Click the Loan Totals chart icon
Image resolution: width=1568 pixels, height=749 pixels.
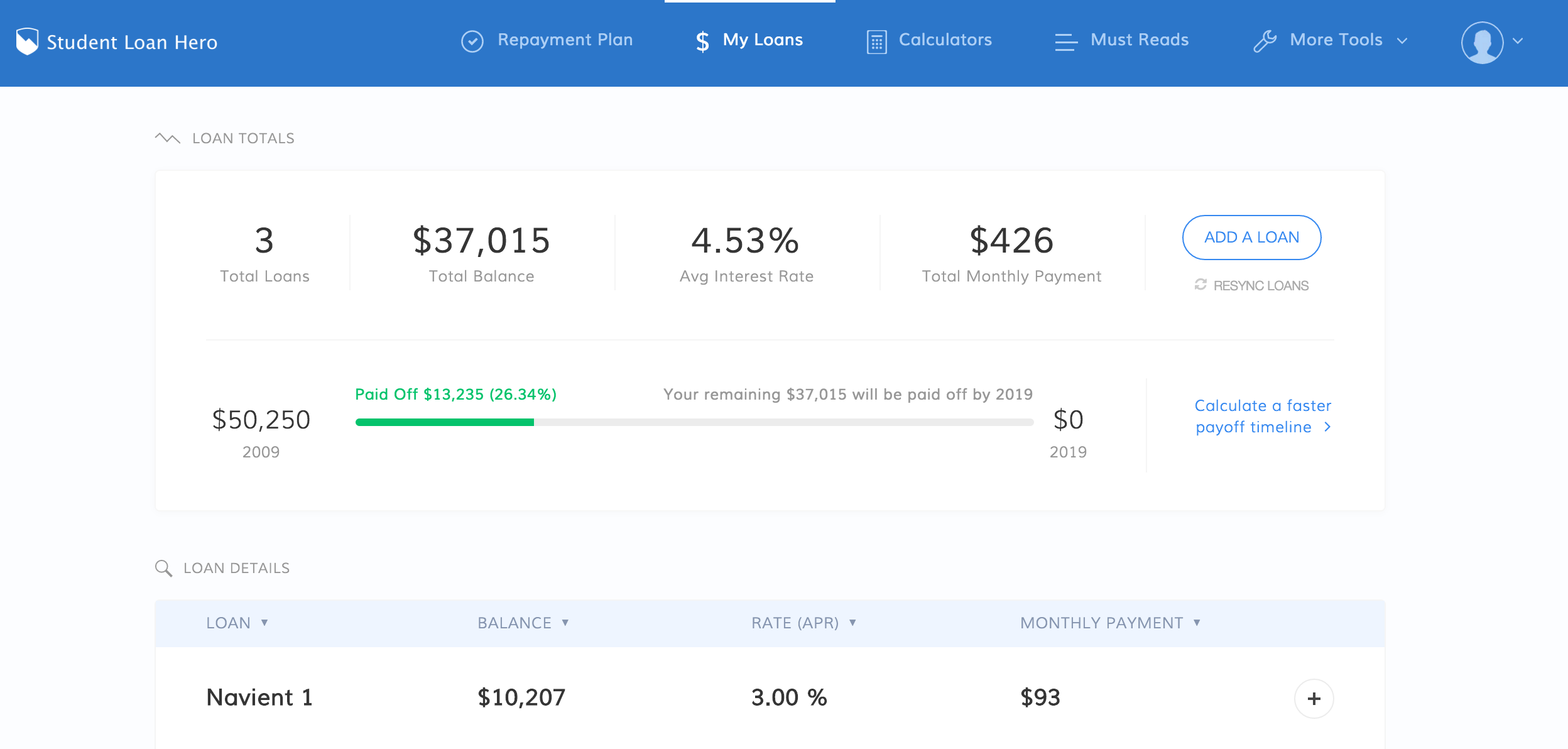pyautogui.click(x=167, y=138)
